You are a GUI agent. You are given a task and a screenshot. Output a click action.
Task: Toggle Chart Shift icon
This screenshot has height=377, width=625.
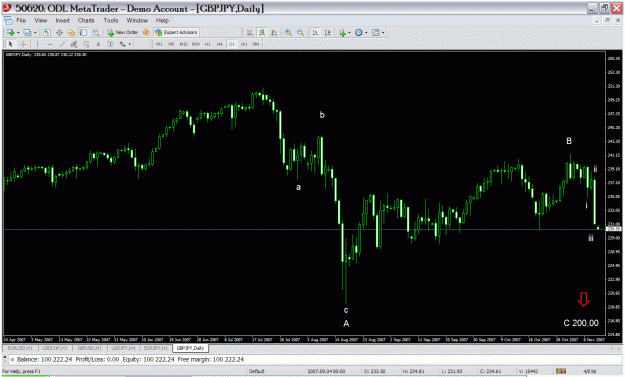coord(327,32)
